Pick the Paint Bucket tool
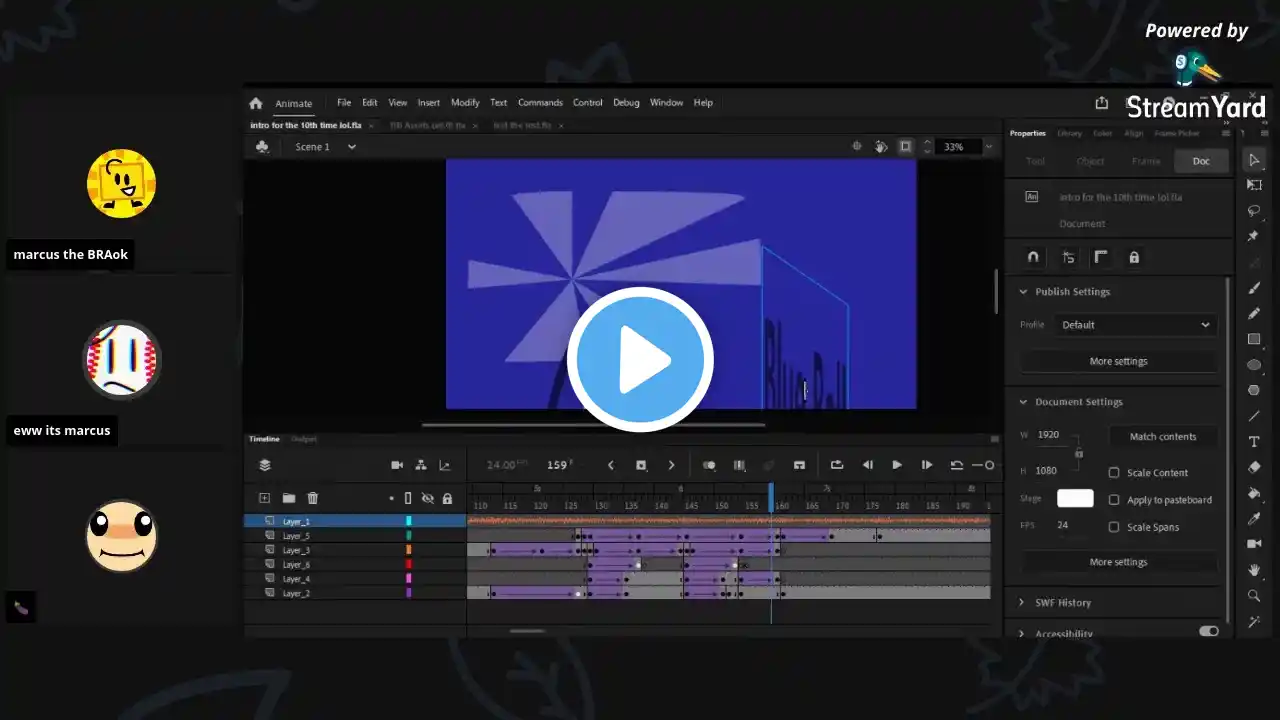Viewport: 1280px width, 720px height. pos(1254,493)
